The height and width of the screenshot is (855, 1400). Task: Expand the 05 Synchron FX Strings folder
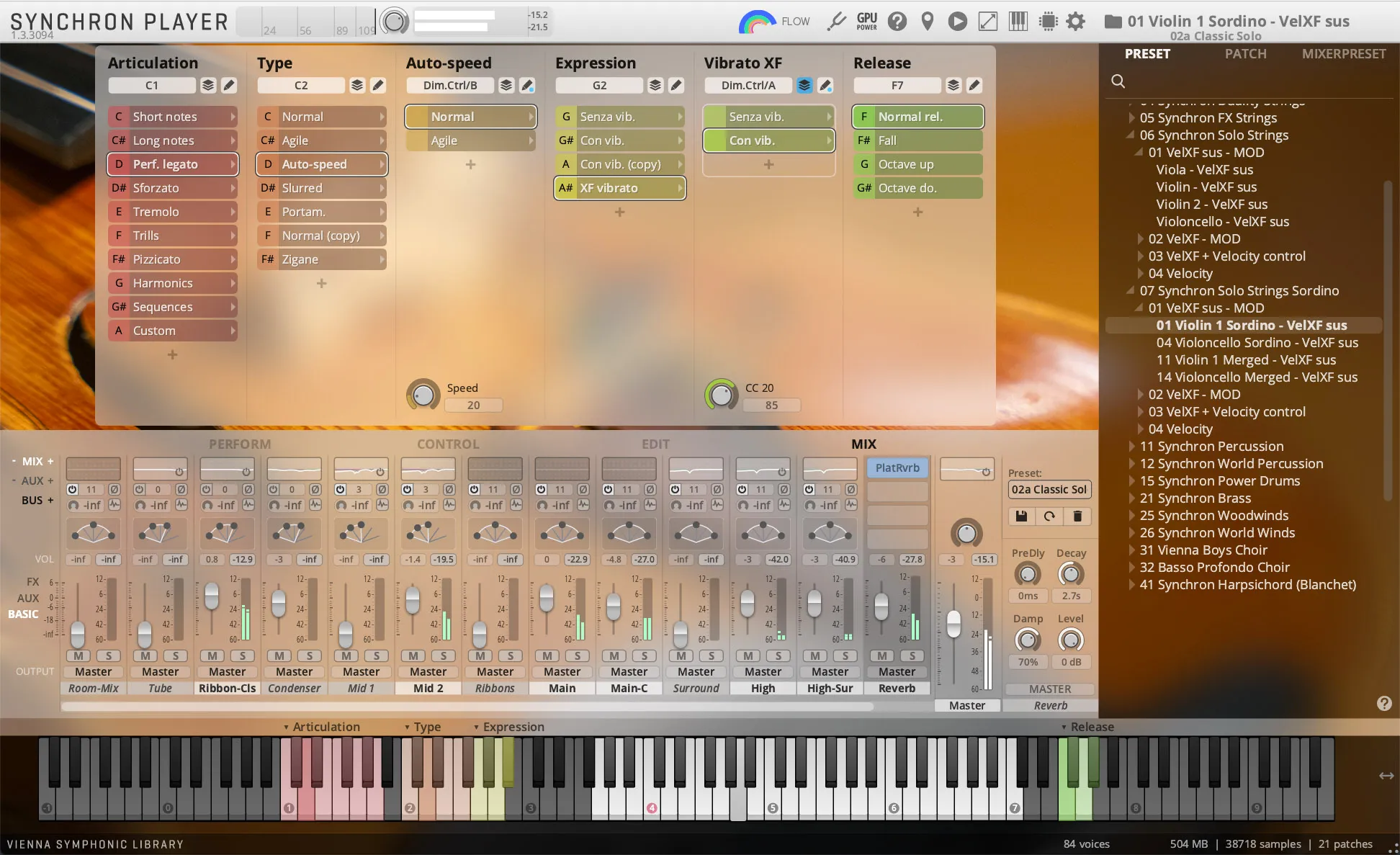pos(1131,118)
